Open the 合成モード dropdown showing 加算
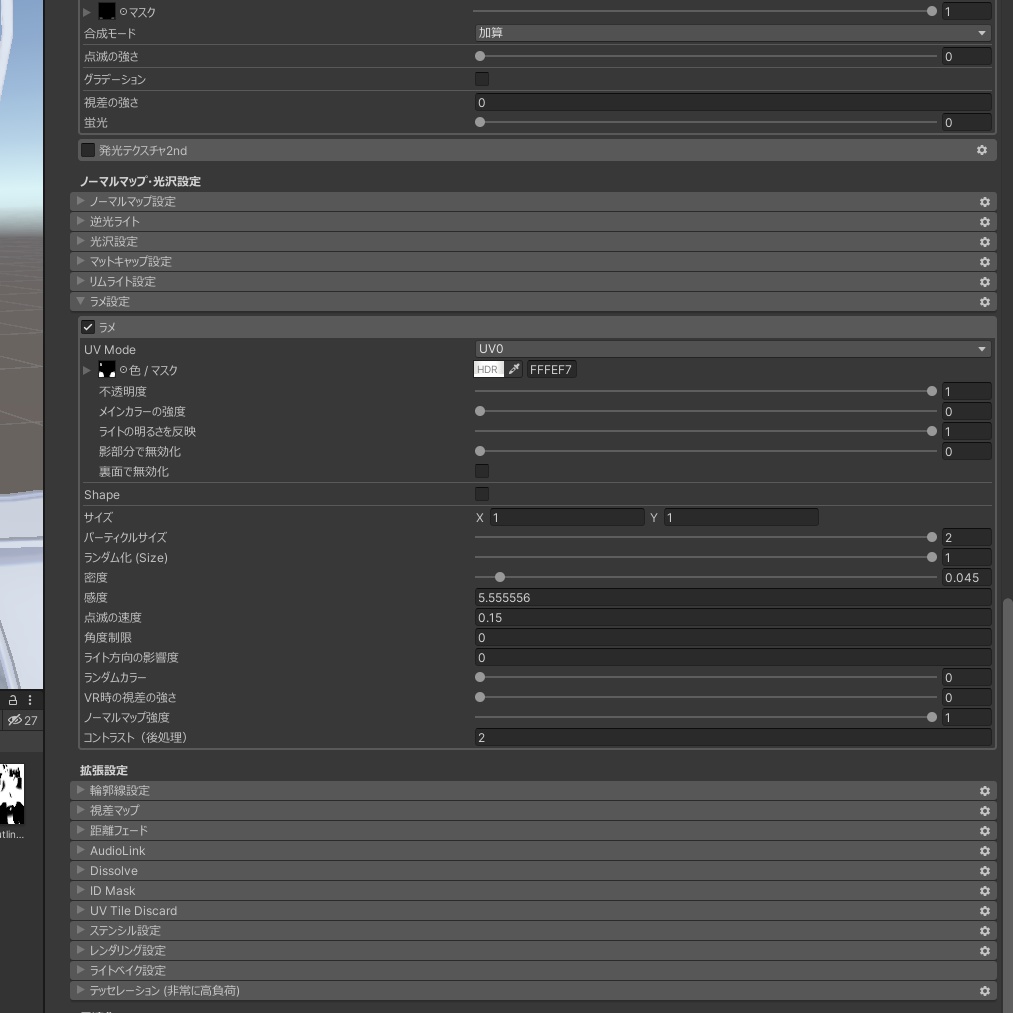This screenshot has width=1013, height=1013. click(x=732, y=32)
